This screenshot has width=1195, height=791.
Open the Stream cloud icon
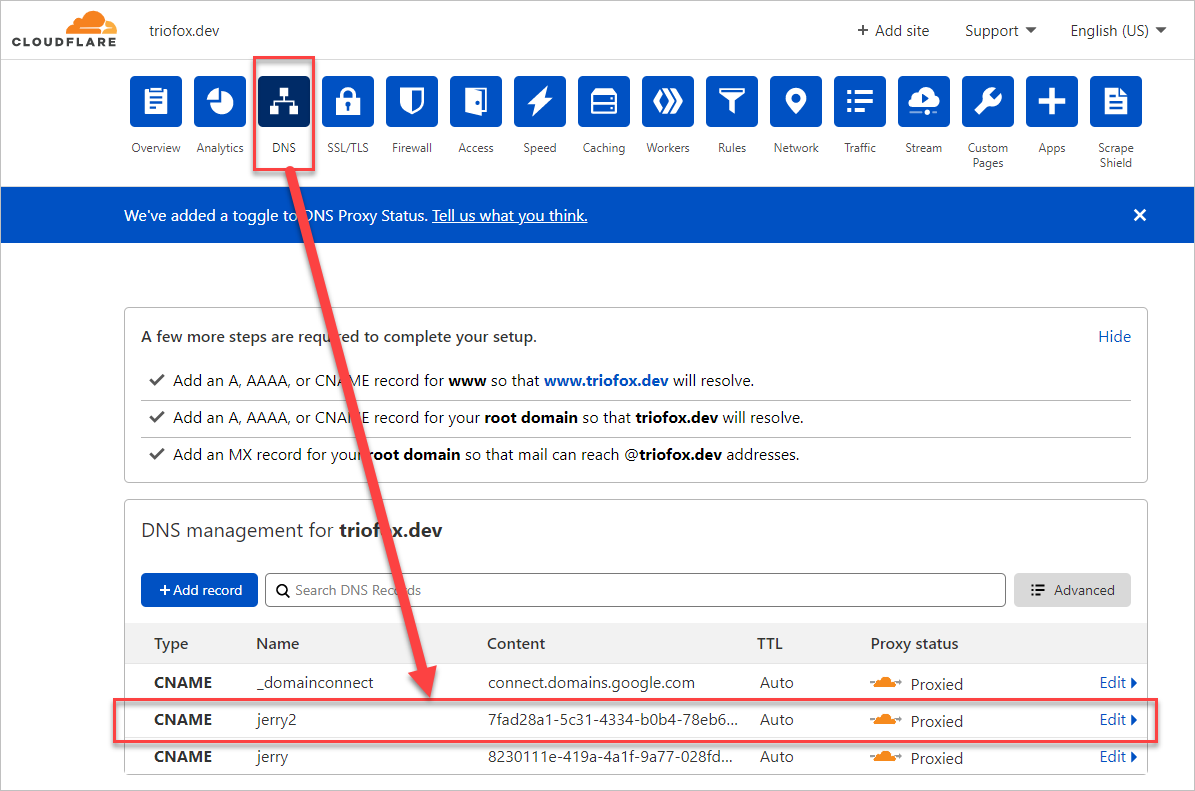click(x=924, y=101)
